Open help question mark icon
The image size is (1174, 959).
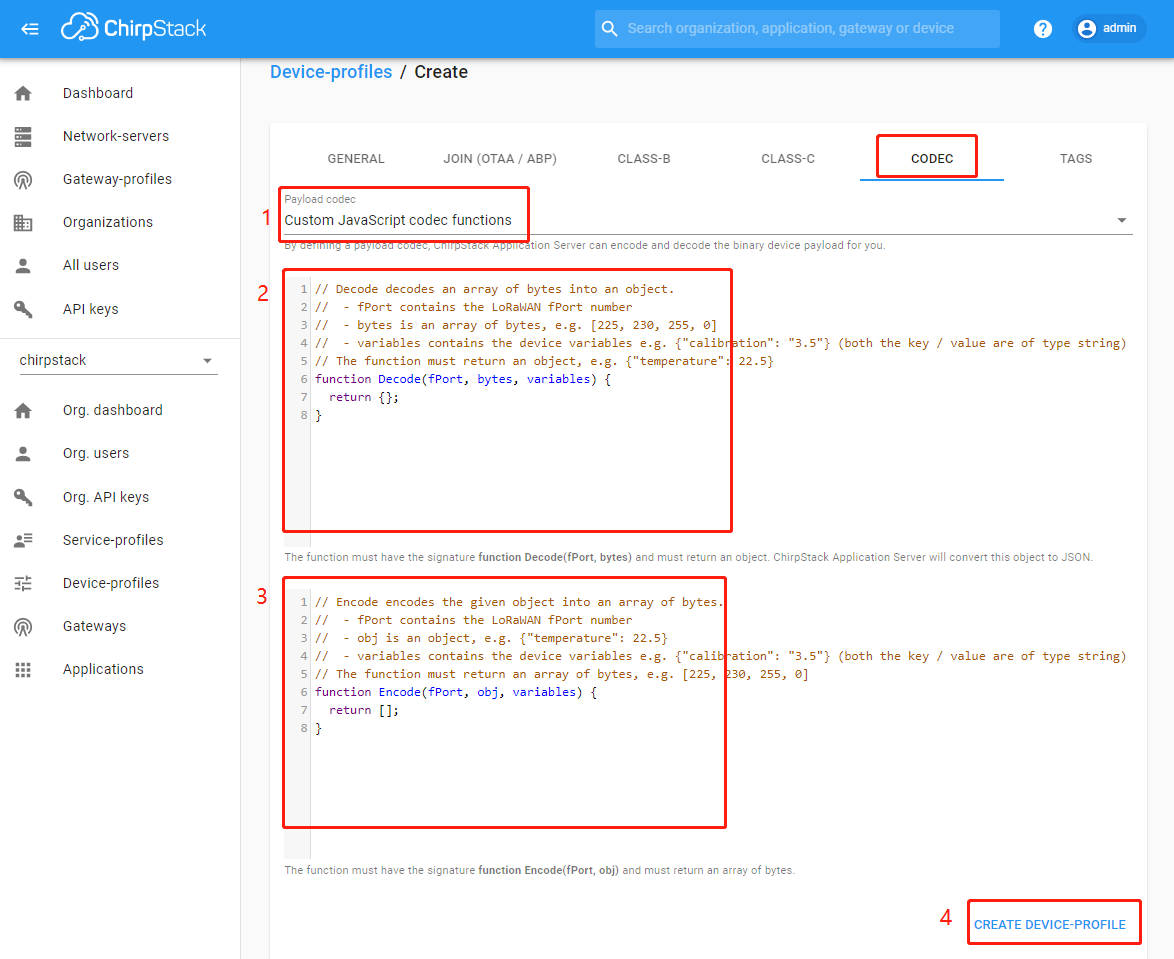pyautogui.click(x=1042, y=28)
